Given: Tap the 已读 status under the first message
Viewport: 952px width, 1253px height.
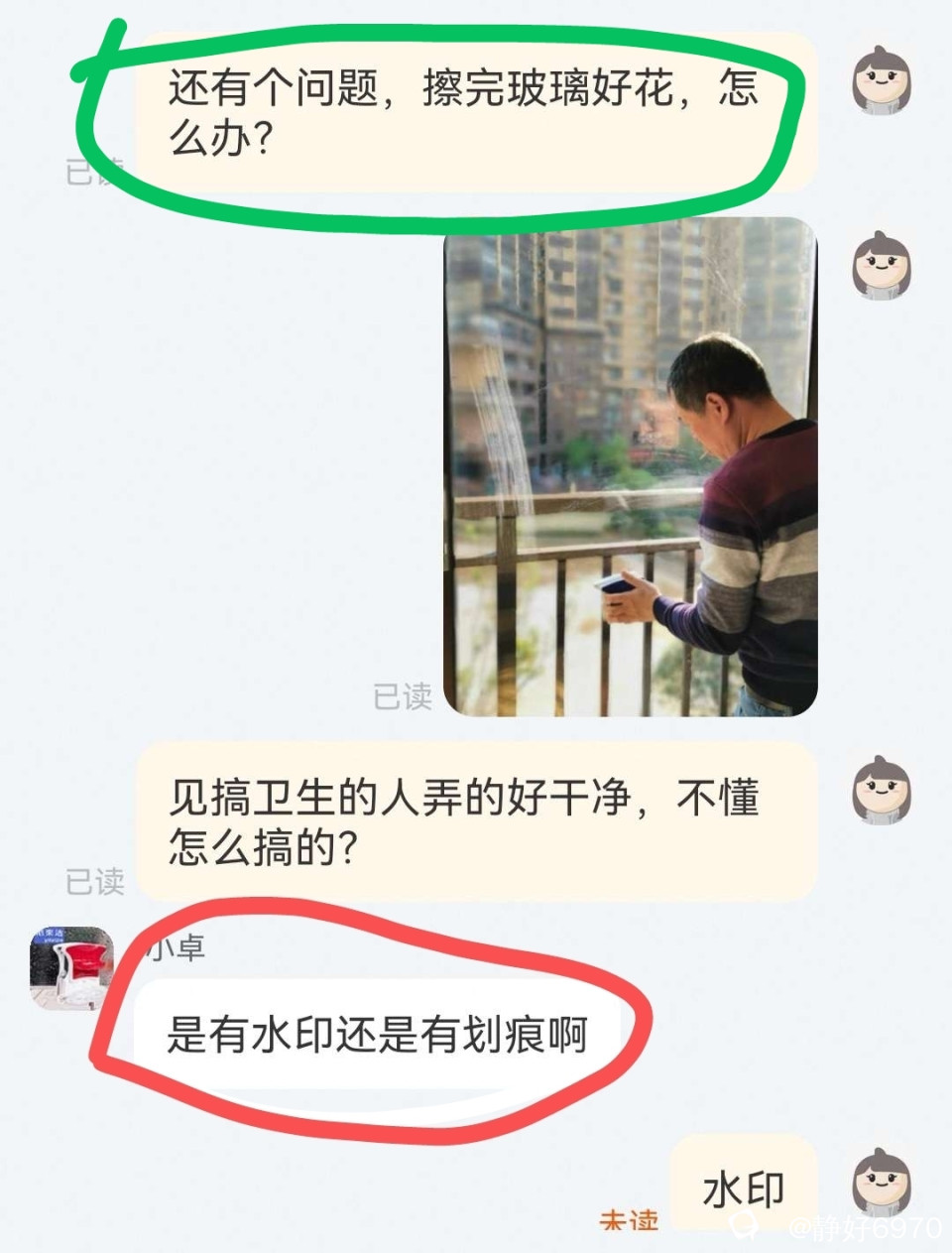Looking at the screenshot, I should [95, 172].
